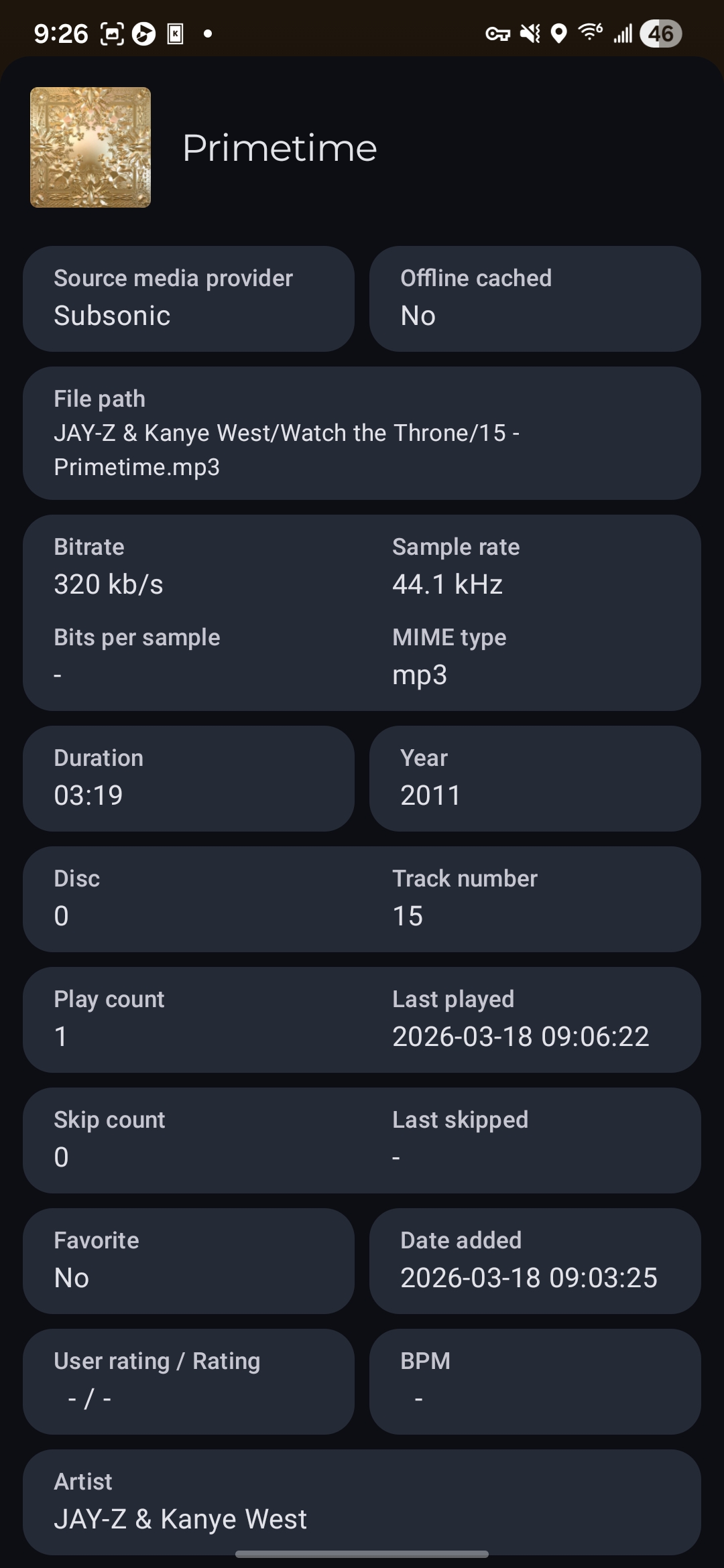This screenshot has width=724, height=1568.
Task: Tap the cellular signal bars icon
Action: pyautogui.click(x=623, y=34)
